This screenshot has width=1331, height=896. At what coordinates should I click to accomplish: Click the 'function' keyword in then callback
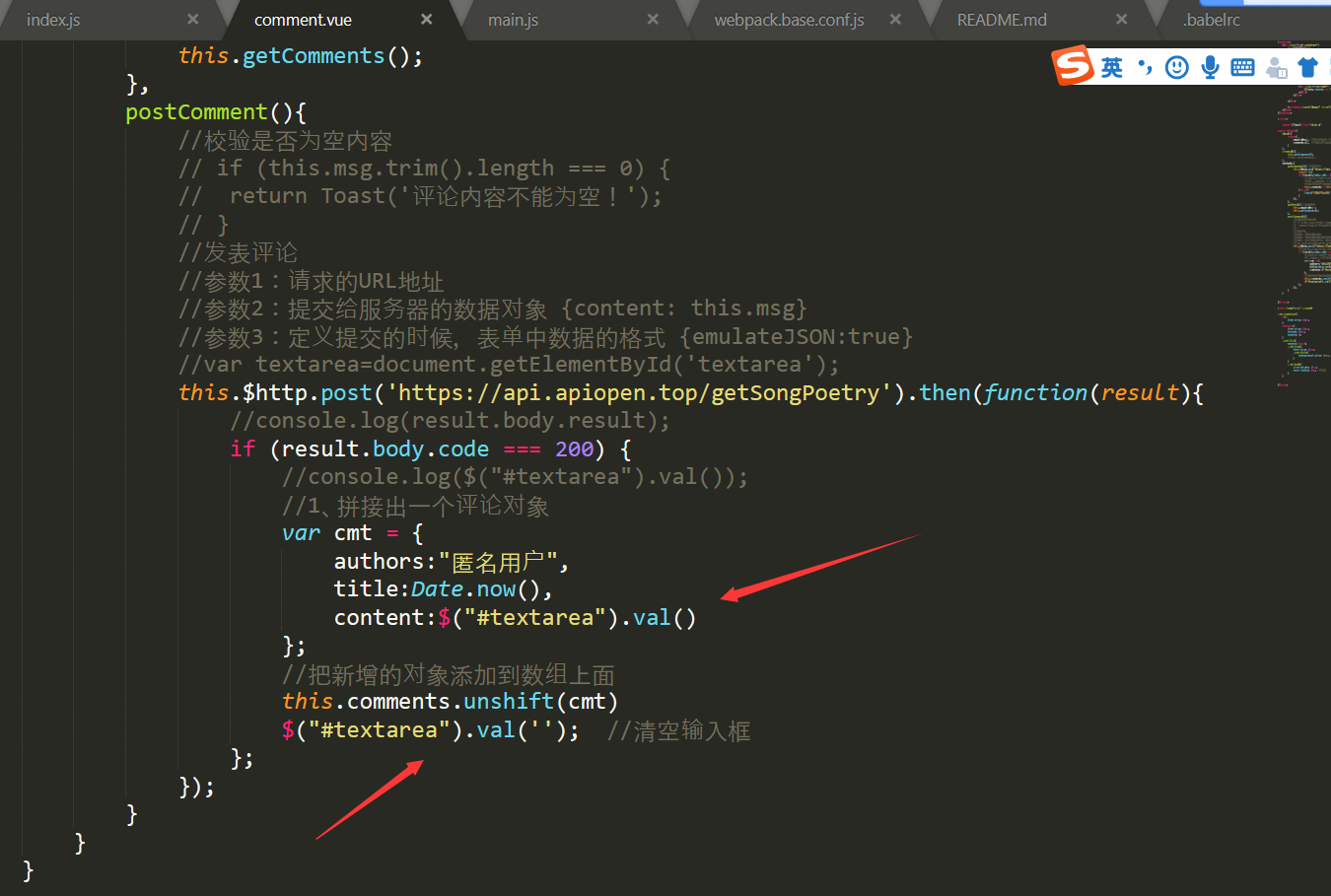click(1034, 393)
